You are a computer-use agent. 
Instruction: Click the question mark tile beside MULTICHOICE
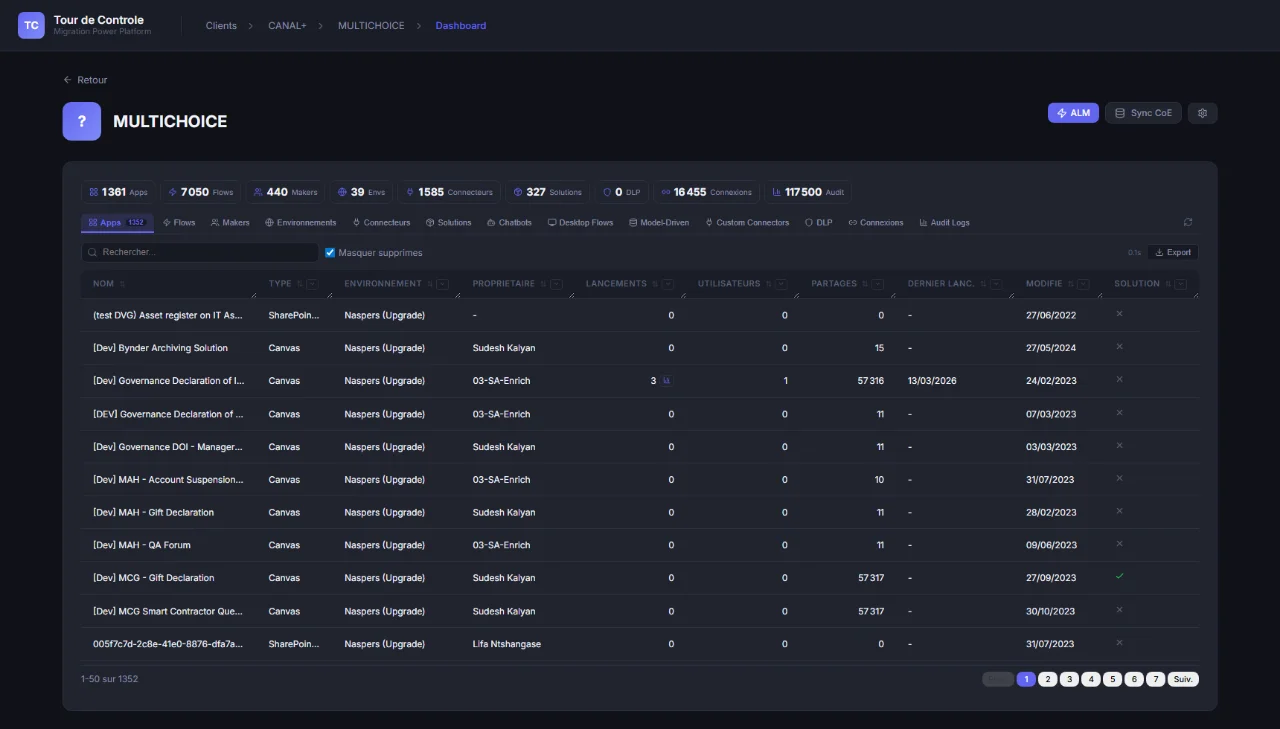click(82, 121)
